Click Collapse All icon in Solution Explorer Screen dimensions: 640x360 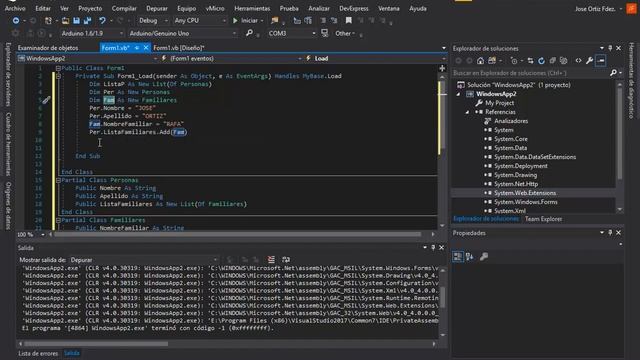coord(552,61)
